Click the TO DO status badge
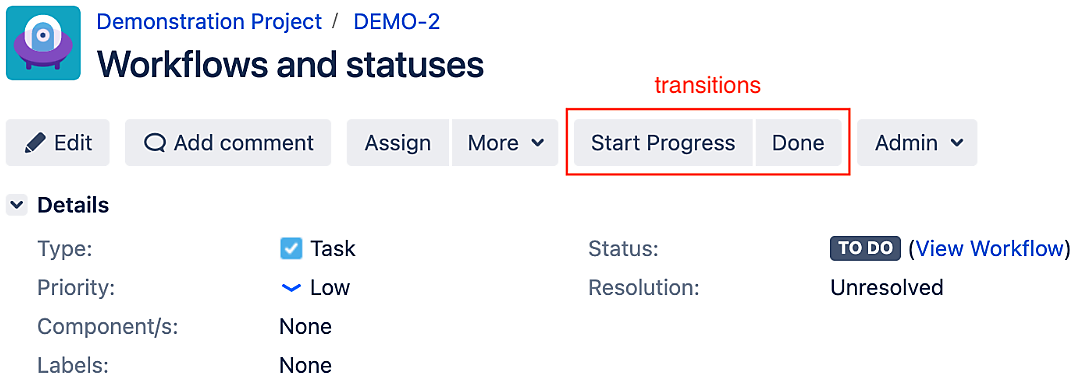The height and width of the screenshot is (378, 1075). pos(865,248)
